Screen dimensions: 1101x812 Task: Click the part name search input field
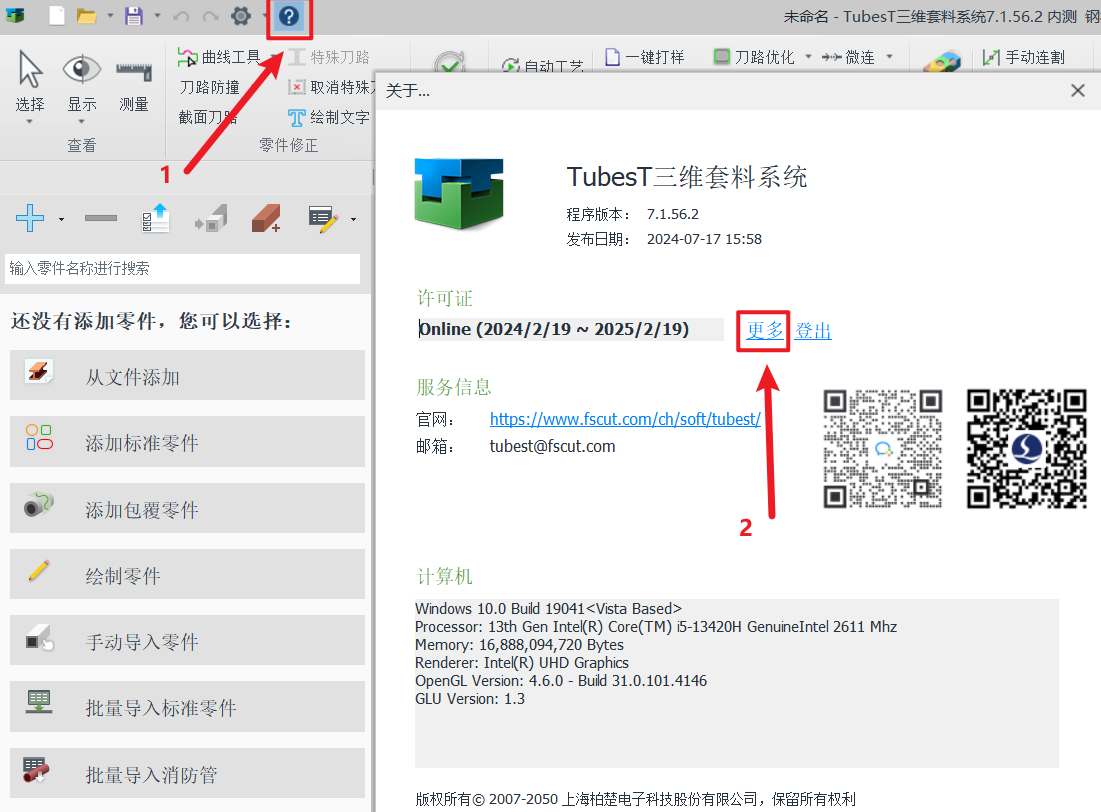tap(183, 268)
